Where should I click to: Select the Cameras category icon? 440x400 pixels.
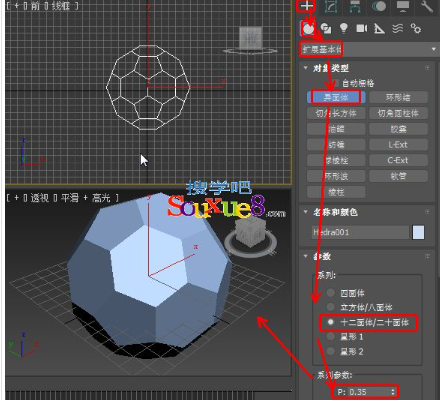[362, 29]
